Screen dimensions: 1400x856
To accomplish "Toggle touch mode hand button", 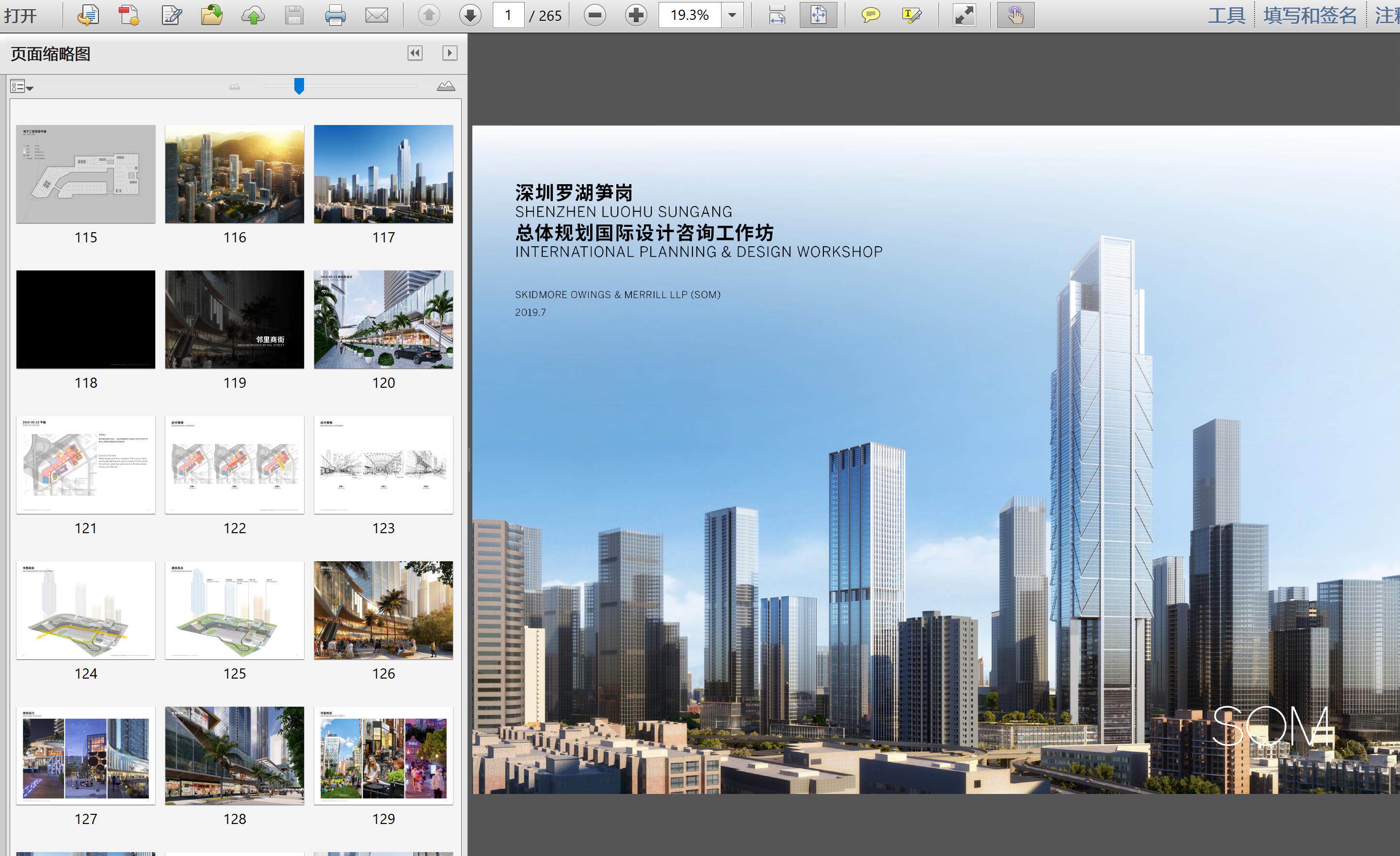I will [1015, 15].
